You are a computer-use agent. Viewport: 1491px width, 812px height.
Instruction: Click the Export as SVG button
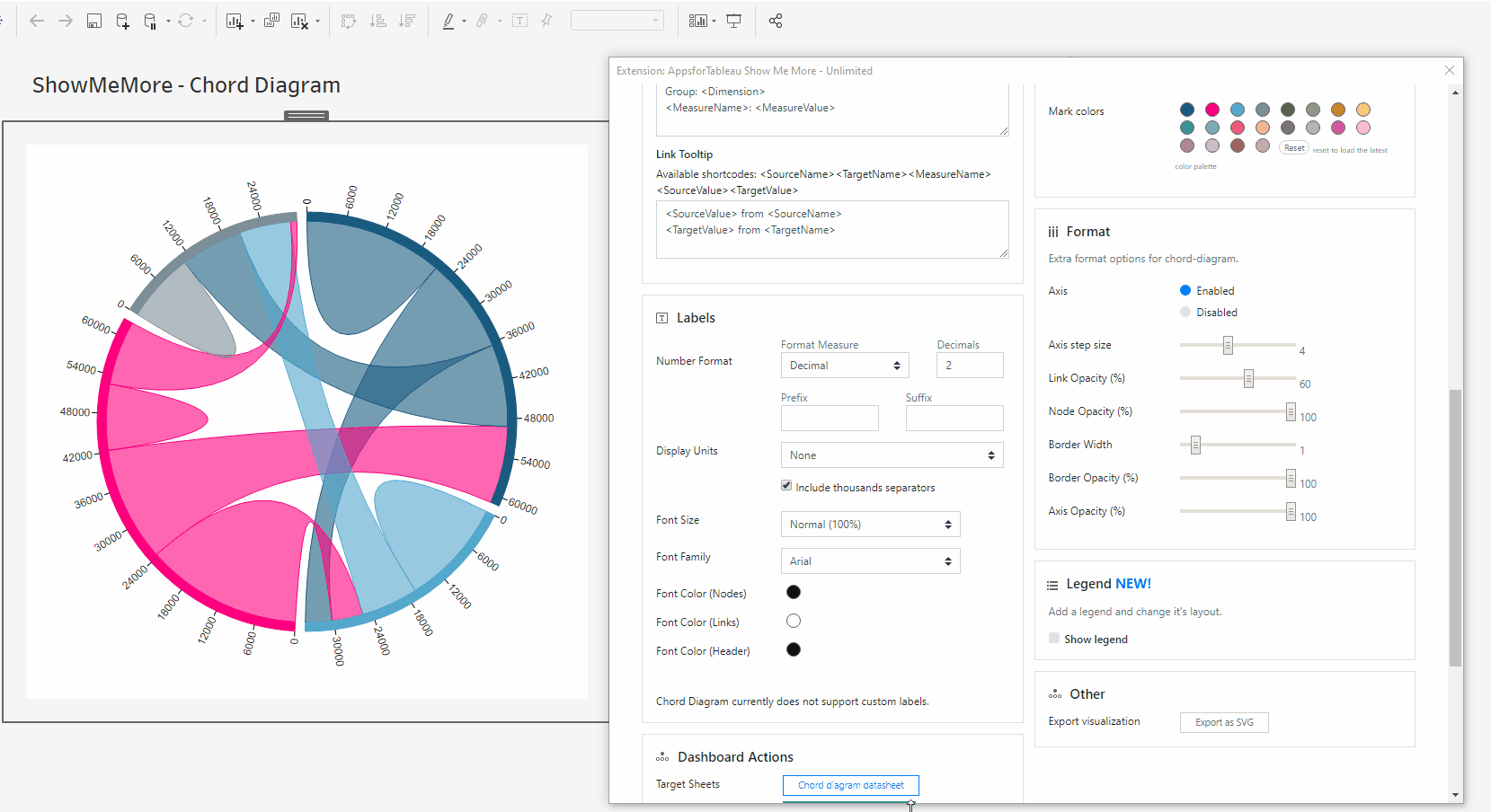[1224, 722]
